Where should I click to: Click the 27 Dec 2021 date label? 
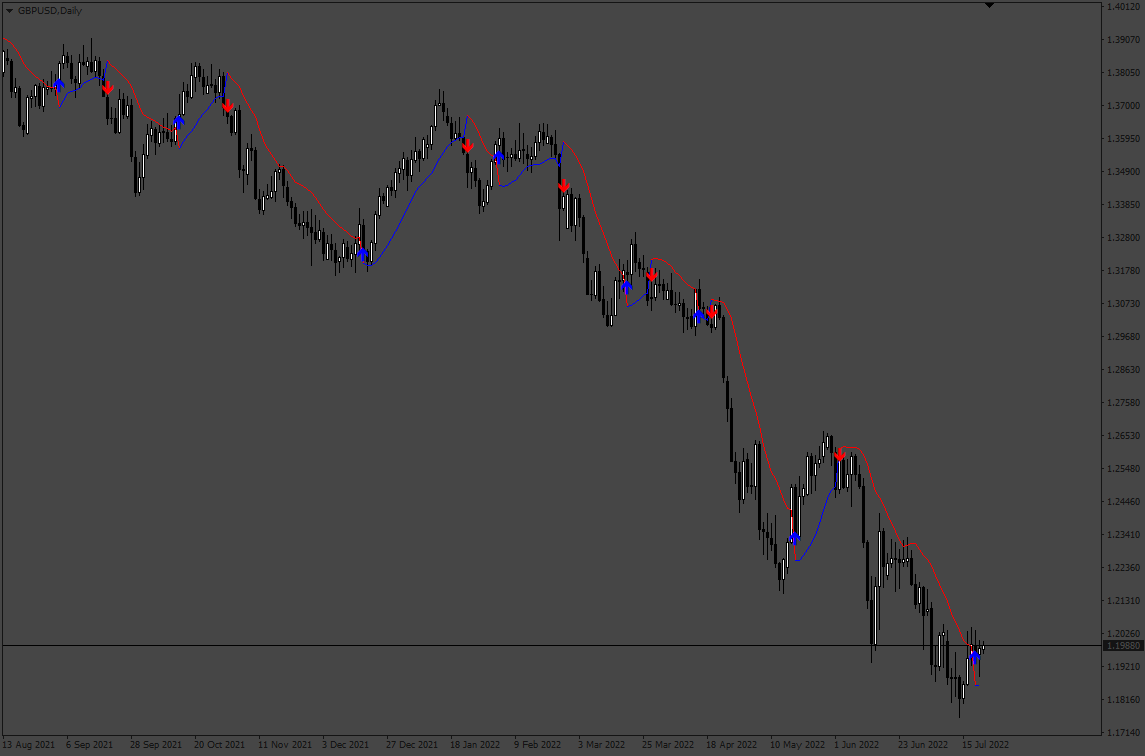coord(412,745)
